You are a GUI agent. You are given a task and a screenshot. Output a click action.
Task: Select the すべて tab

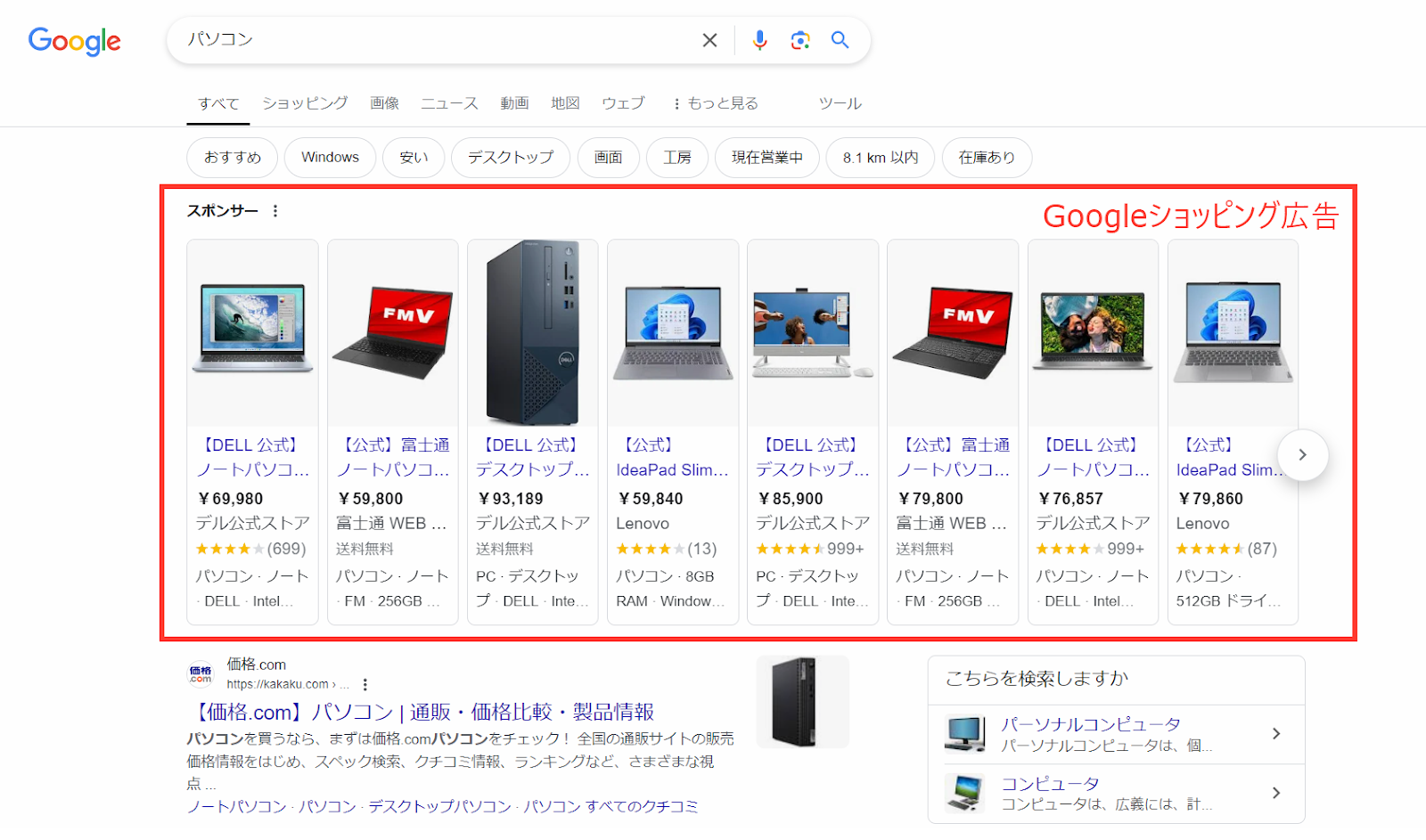(x=218, y=103)
